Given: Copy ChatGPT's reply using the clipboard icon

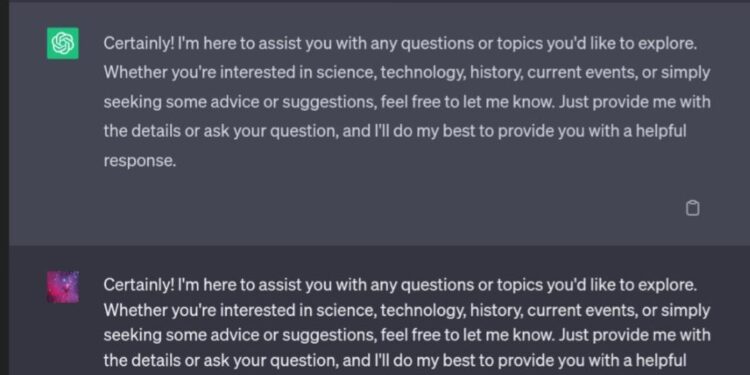Looking at the screenshot, I should pyautogui.click(x=692, y=209).
